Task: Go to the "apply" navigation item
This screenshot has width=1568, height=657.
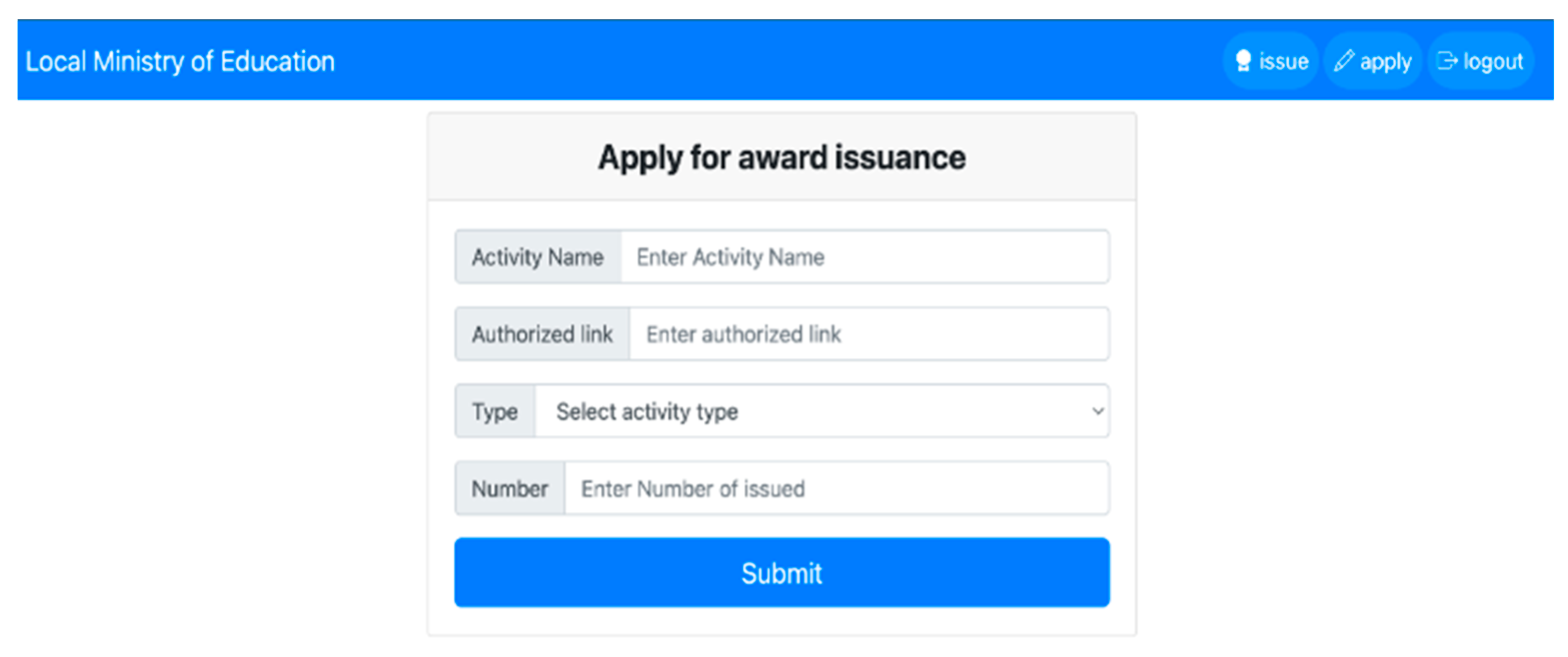Action: point(1385,61)
